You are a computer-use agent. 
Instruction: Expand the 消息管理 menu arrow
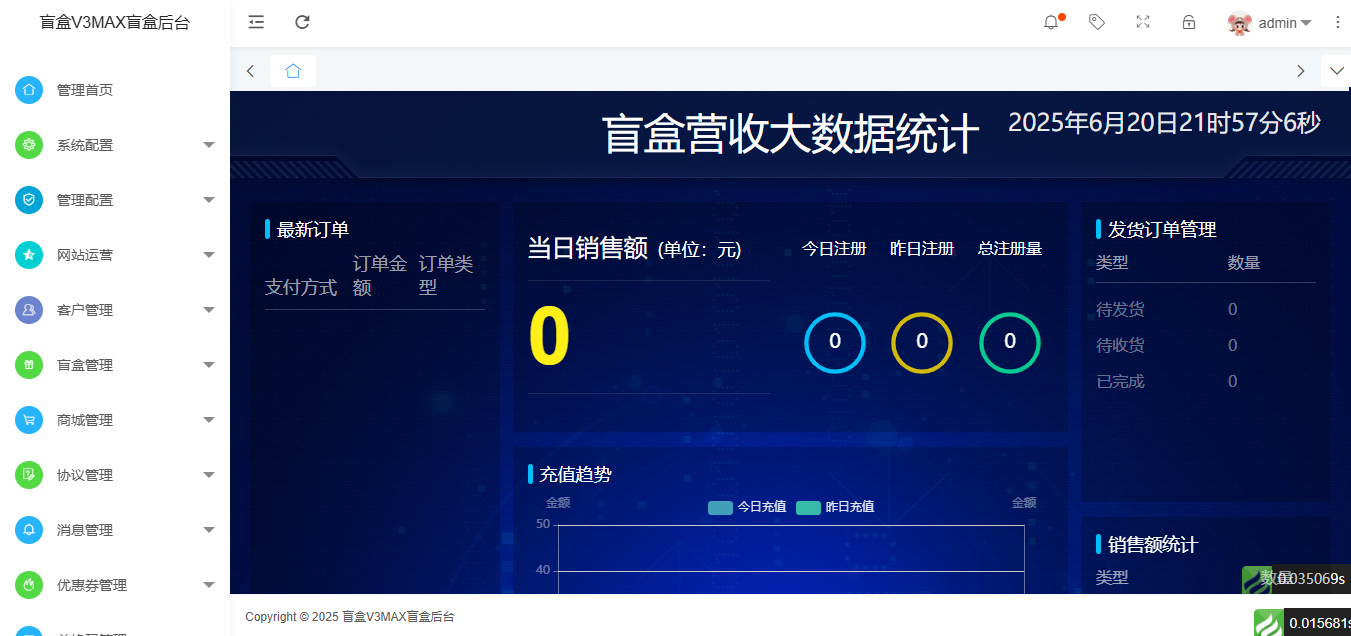(x=209, y=530)
